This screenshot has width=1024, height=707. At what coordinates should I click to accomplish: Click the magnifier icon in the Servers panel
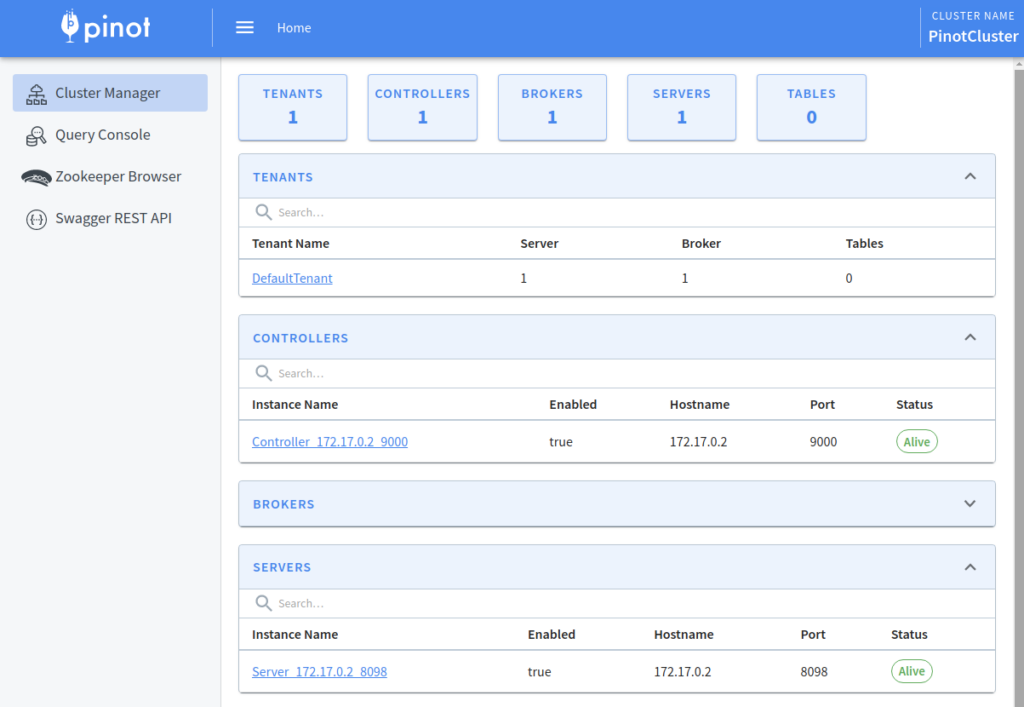pos(262,603)
